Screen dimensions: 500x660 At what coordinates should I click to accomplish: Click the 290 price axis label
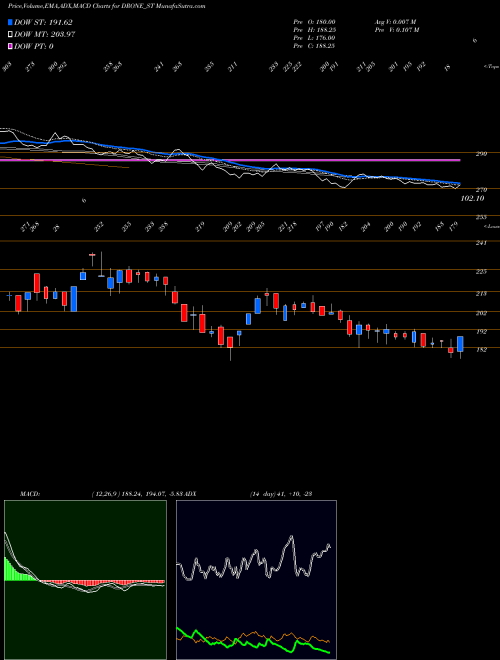[x=481, y=154]
